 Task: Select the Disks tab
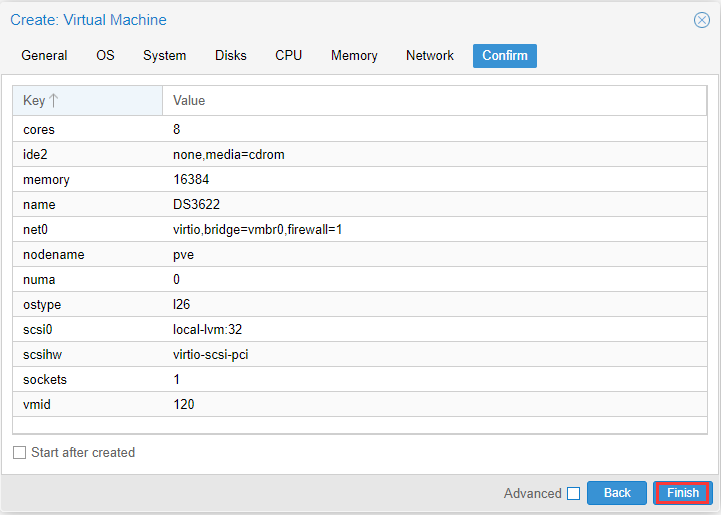pos(230,56)
